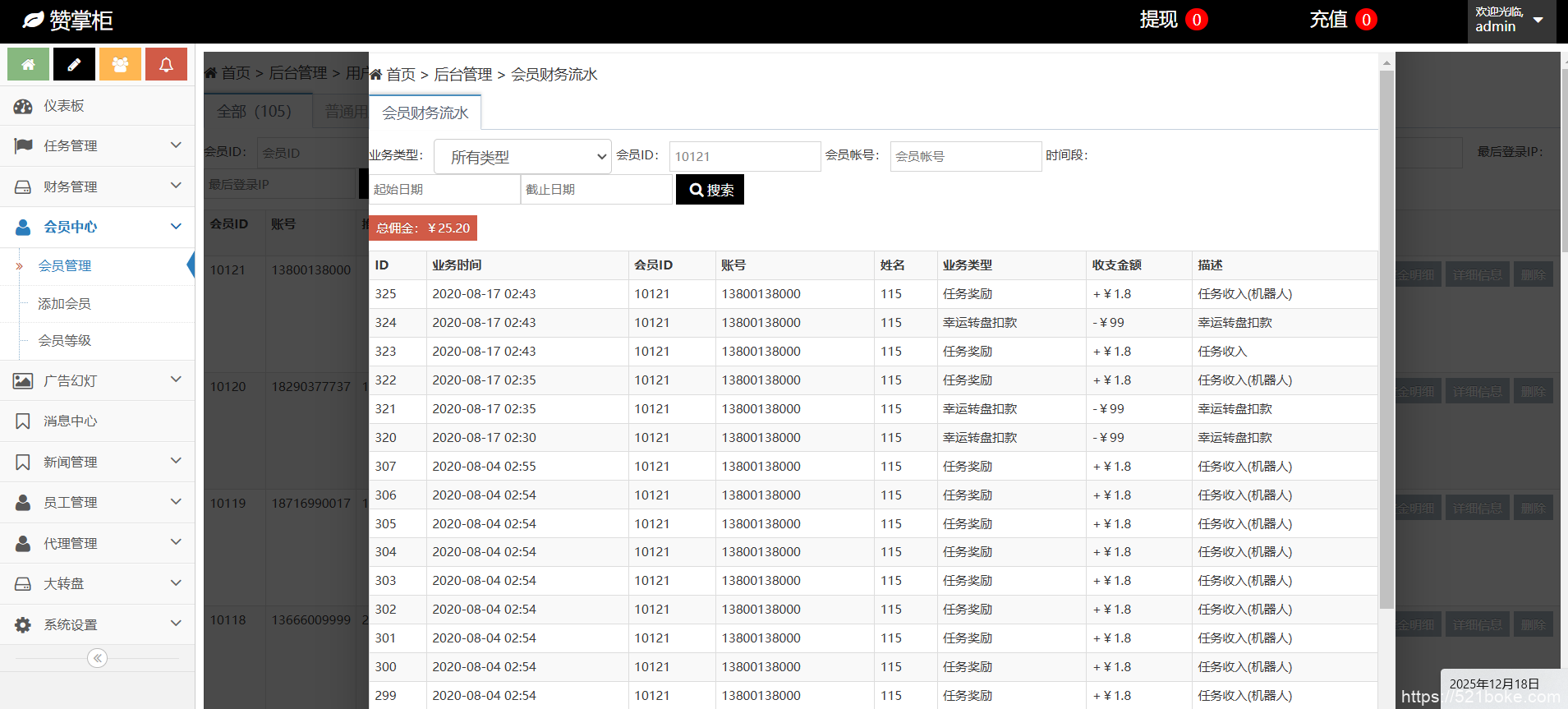Click the sidebar collapse arrow icon
The height and width of the screenshot is (709, 1568).
click(x=98, y=658)
